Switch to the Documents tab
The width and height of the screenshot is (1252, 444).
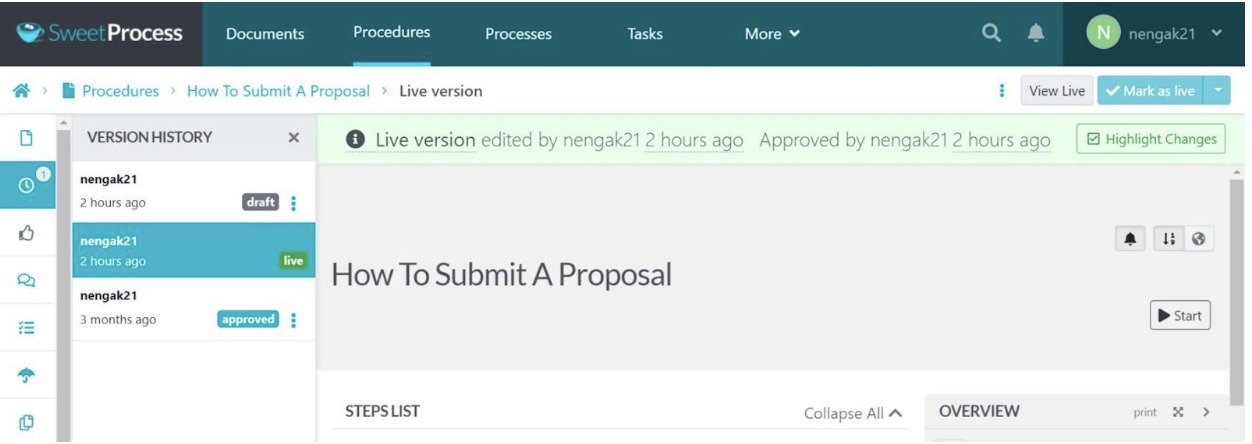265,34
